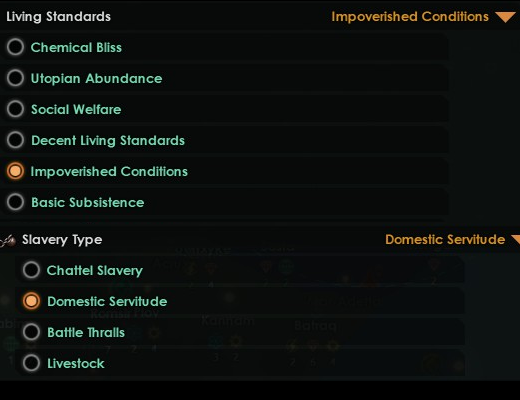Select Decent Living Standards option
This screenshot has height=400, width=520.
point(15,140)
